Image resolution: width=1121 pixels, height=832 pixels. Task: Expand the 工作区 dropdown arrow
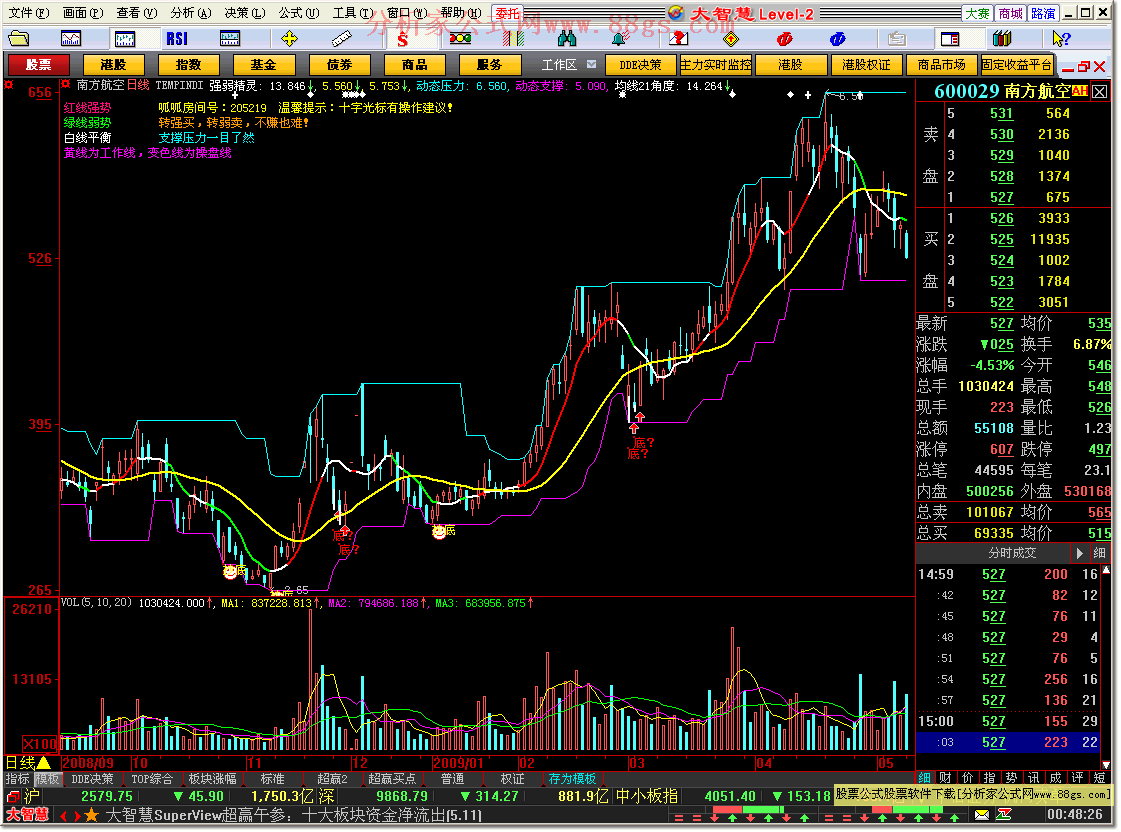pos(591,64)
